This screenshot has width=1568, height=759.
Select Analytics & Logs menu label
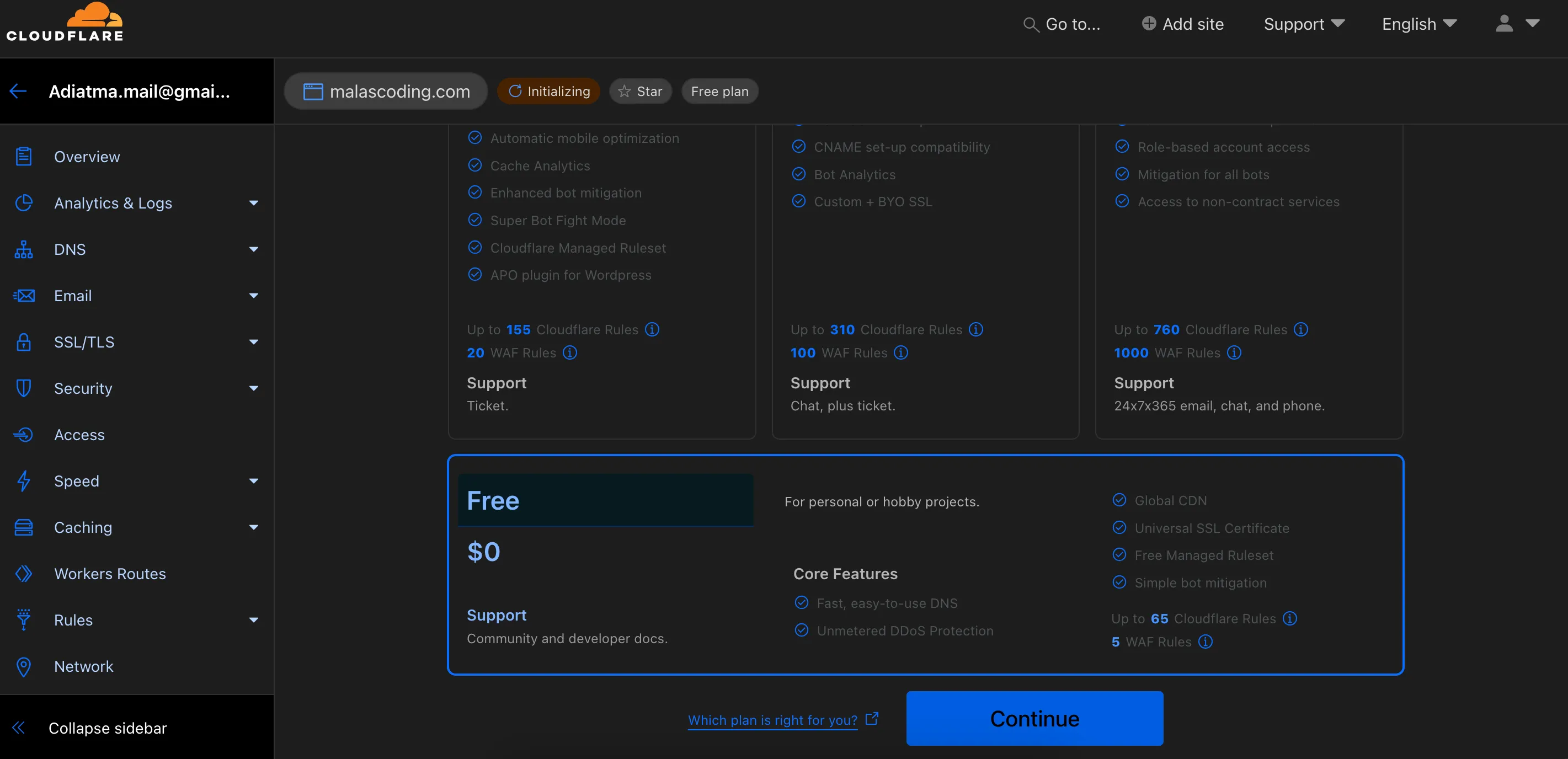113,202
